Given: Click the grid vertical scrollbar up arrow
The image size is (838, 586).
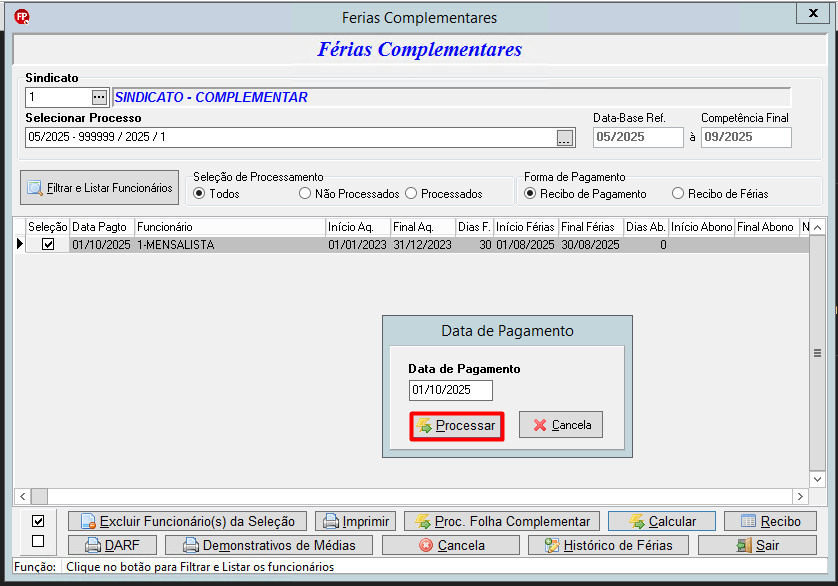Looking at the screenshot, I should point(817,227).
